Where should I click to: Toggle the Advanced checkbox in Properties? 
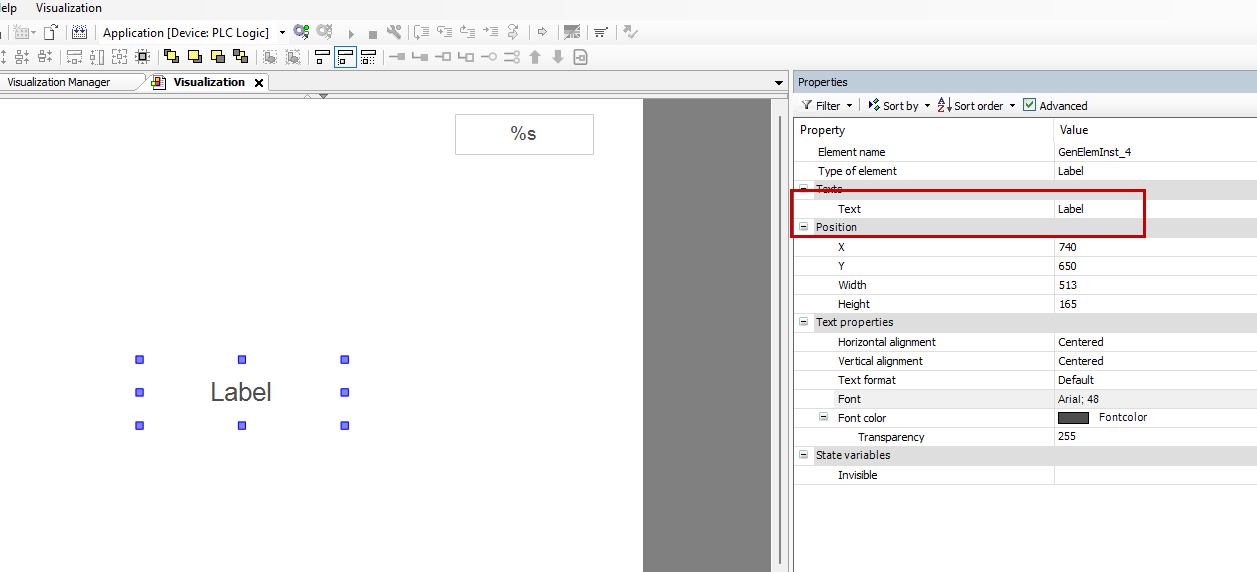pos(1029,105)
